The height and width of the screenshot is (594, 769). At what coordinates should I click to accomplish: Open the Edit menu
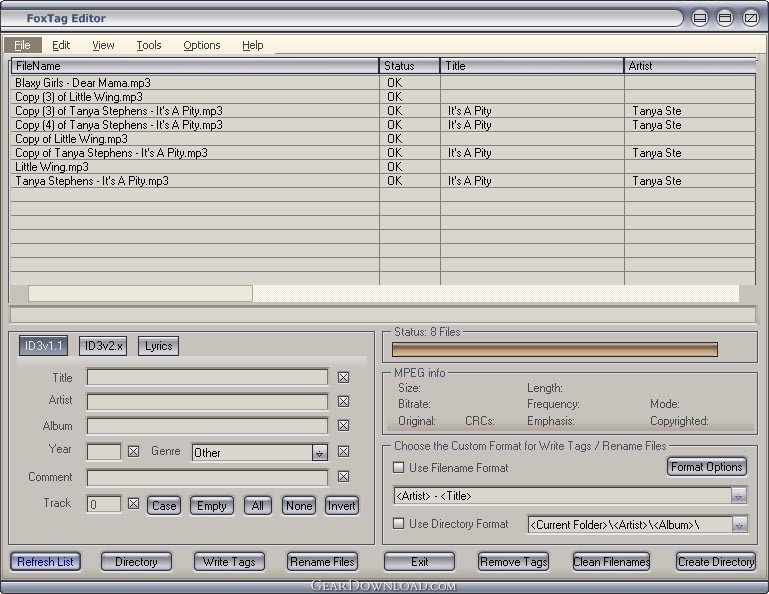[x=61, y=45]
